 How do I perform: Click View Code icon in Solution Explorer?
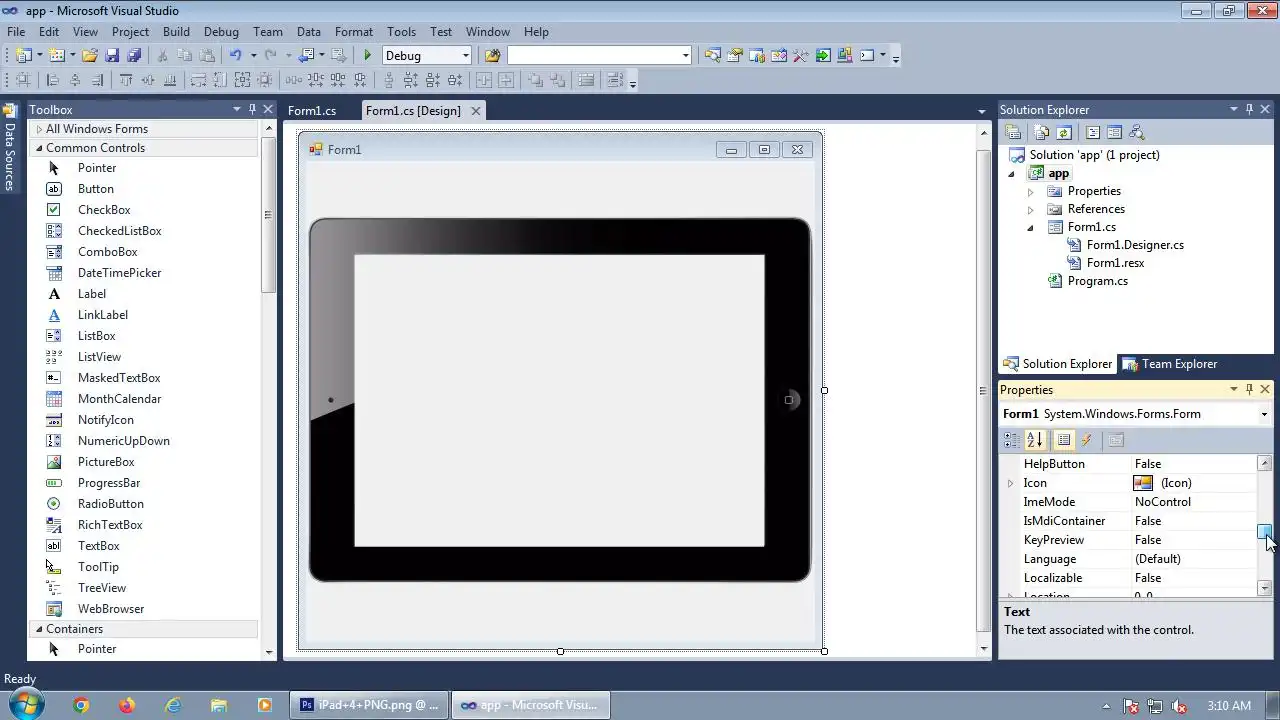pyautogui.click(x=1093, y=132)
